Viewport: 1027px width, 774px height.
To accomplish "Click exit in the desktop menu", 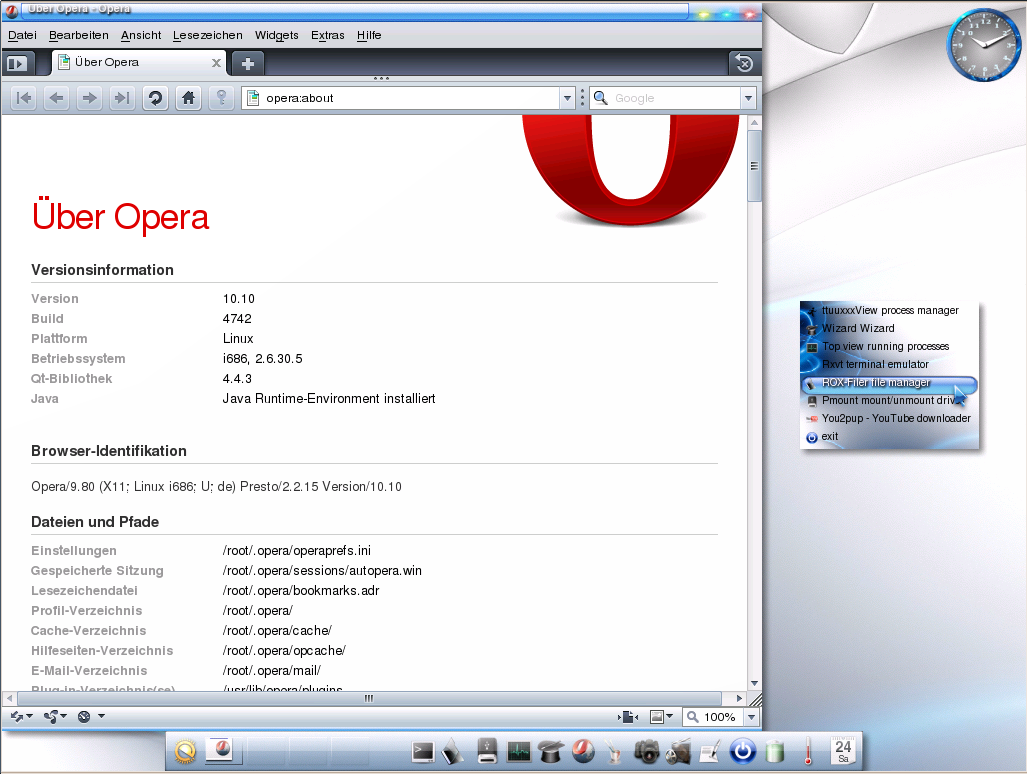I will [x=889, y=436].
